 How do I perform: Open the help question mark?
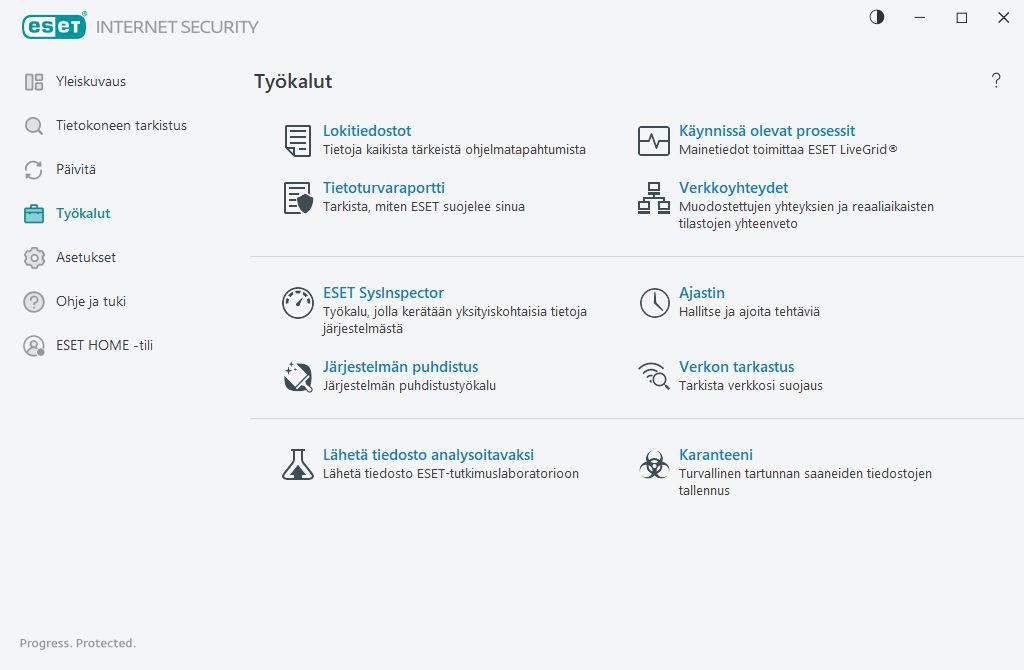click(x=996, y=81)
